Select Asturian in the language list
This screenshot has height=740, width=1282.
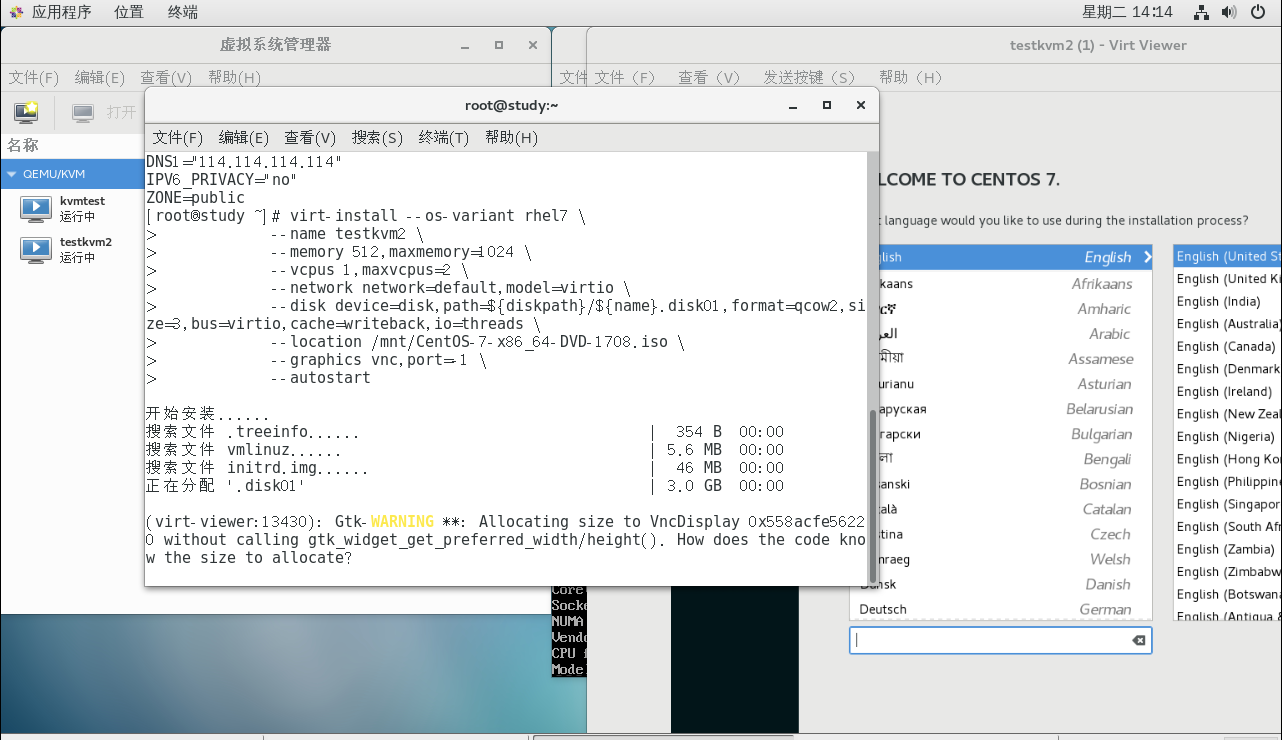[x=1000, y=384]
